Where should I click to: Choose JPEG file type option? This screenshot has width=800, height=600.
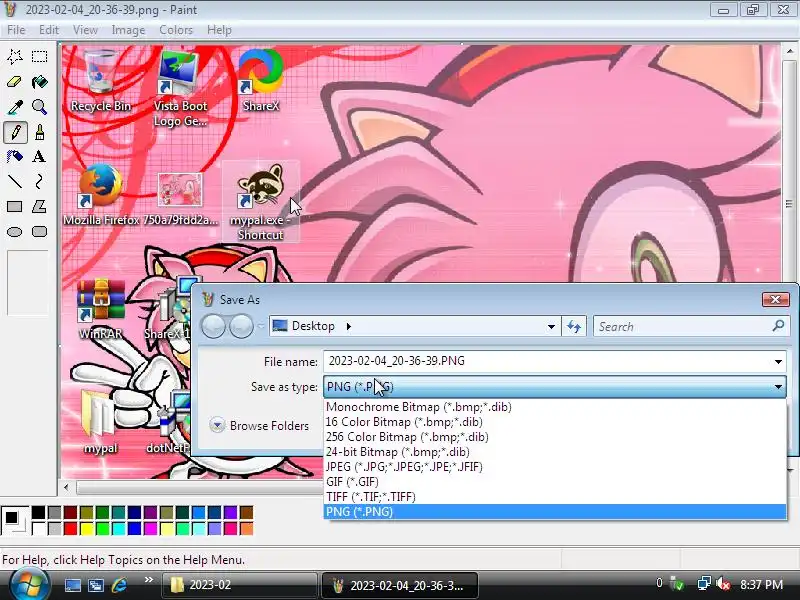[x=555, y=467]
